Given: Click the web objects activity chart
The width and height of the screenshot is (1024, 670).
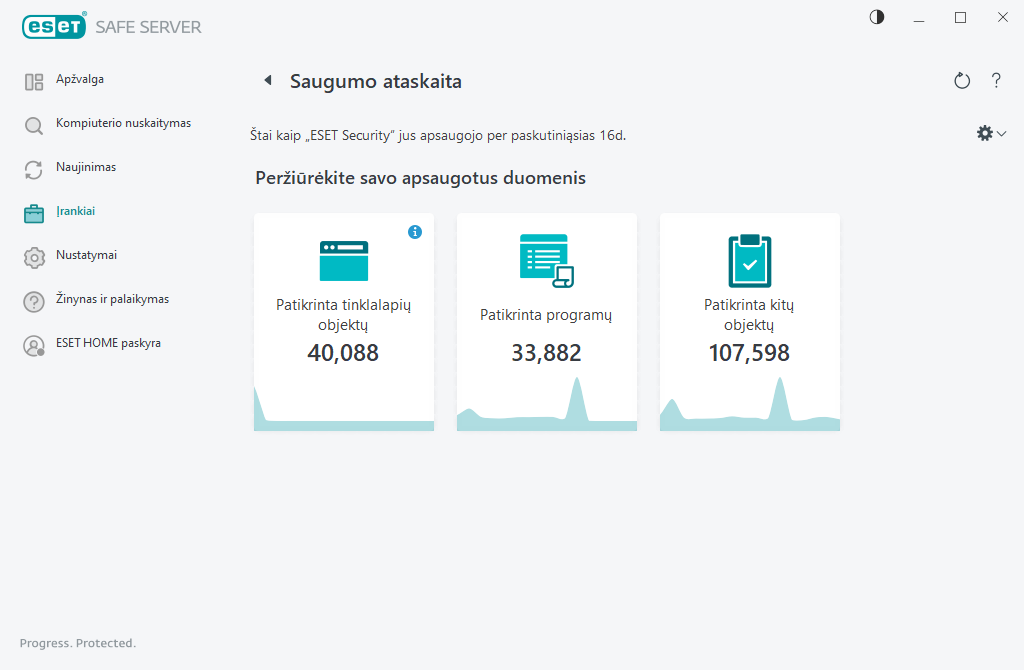Looking at the screenshot, I should [344, 409].
